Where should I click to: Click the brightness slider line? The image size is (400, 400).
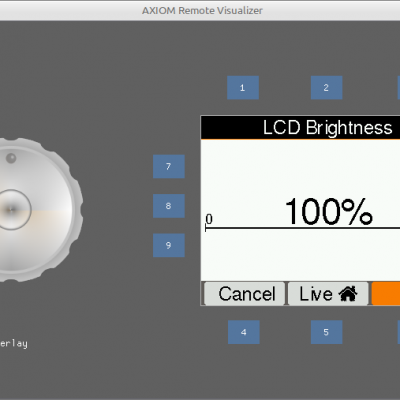303,228
